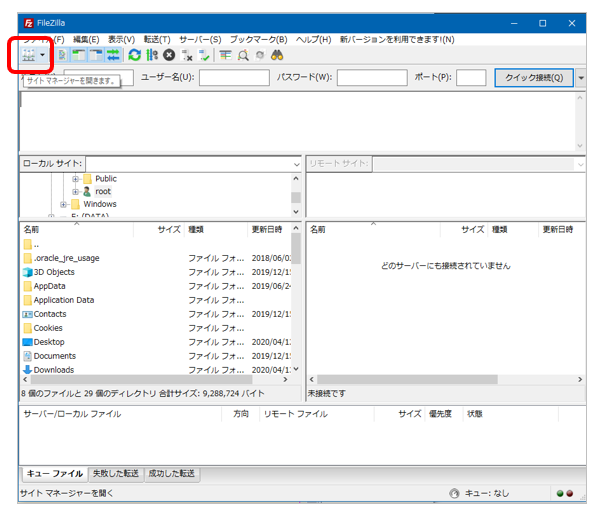The height and width of the screenshot is (514, 600).
Task: Click the reconnect to last server icon
Action: tap(204, 55)
